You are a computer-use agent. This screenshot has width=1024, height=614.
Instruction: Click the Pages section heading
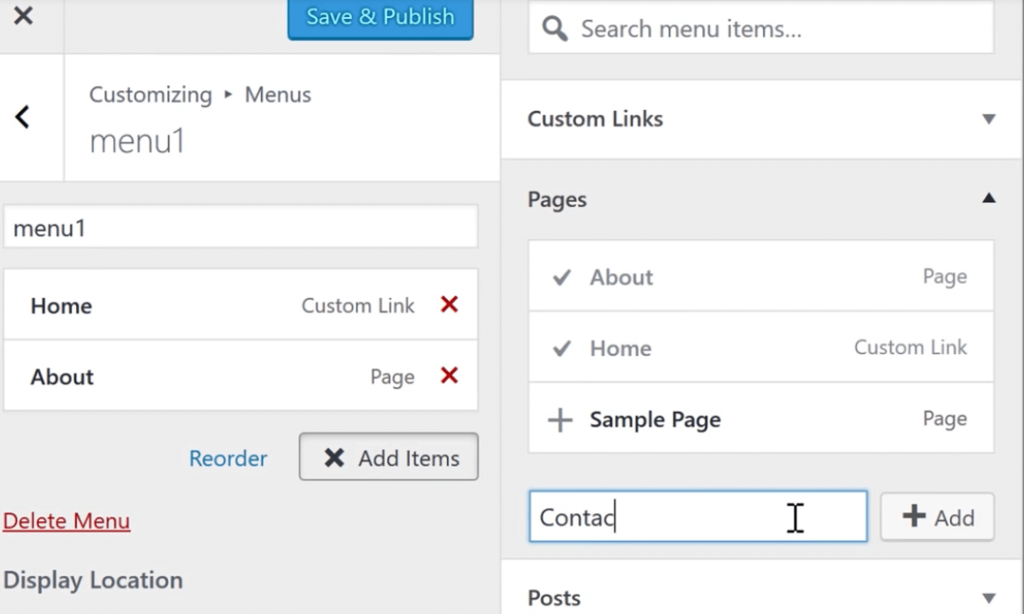pyautogui.click(x=557, y=199)
